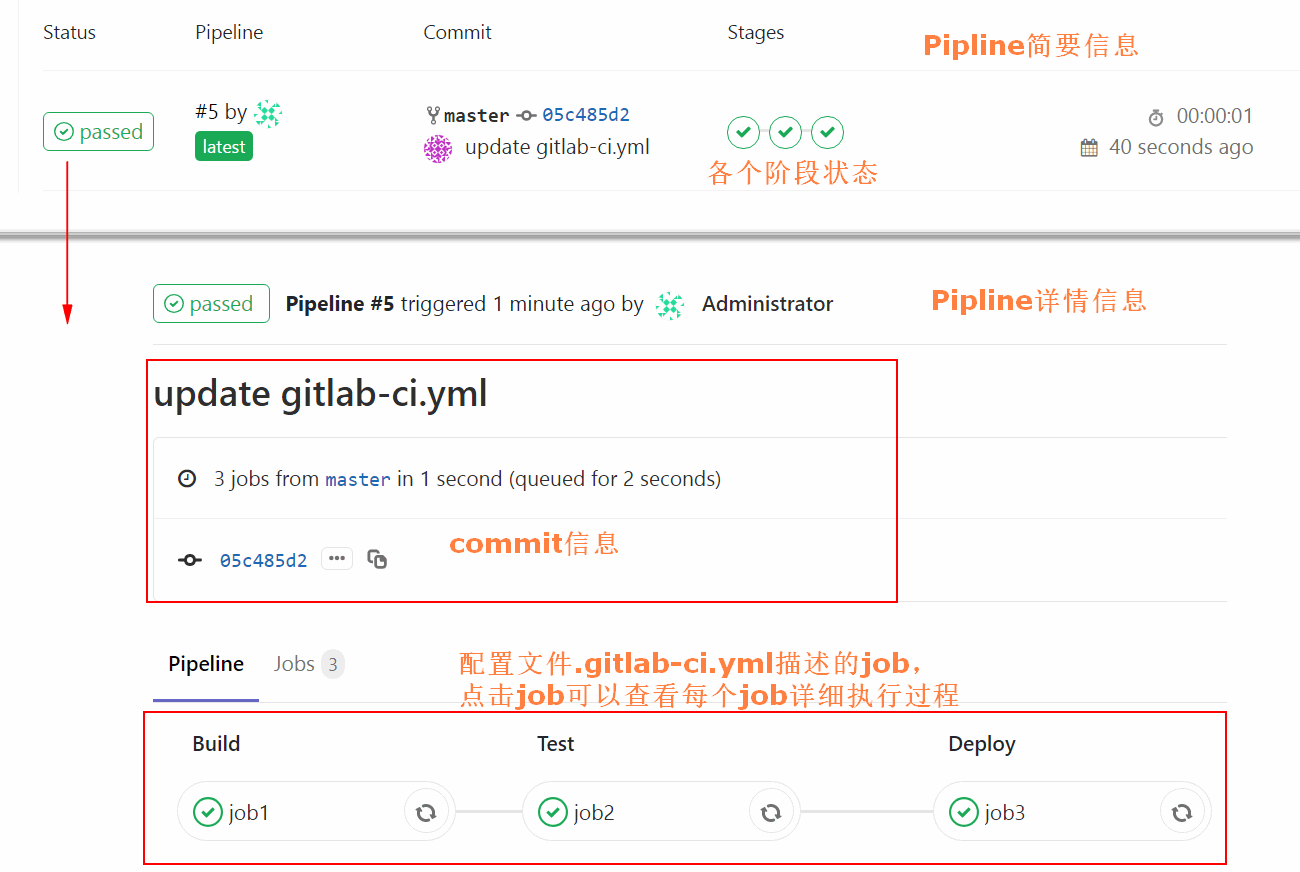The image size is (1300, 872).
Task: Click job3 passed status icon
Action: [964, 812]
